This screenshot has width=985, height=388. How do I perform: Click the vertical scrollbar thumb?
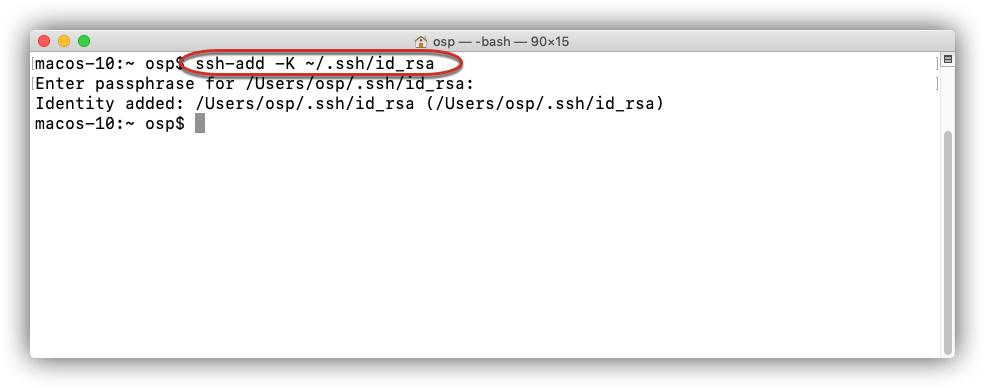tap(949, 242)
